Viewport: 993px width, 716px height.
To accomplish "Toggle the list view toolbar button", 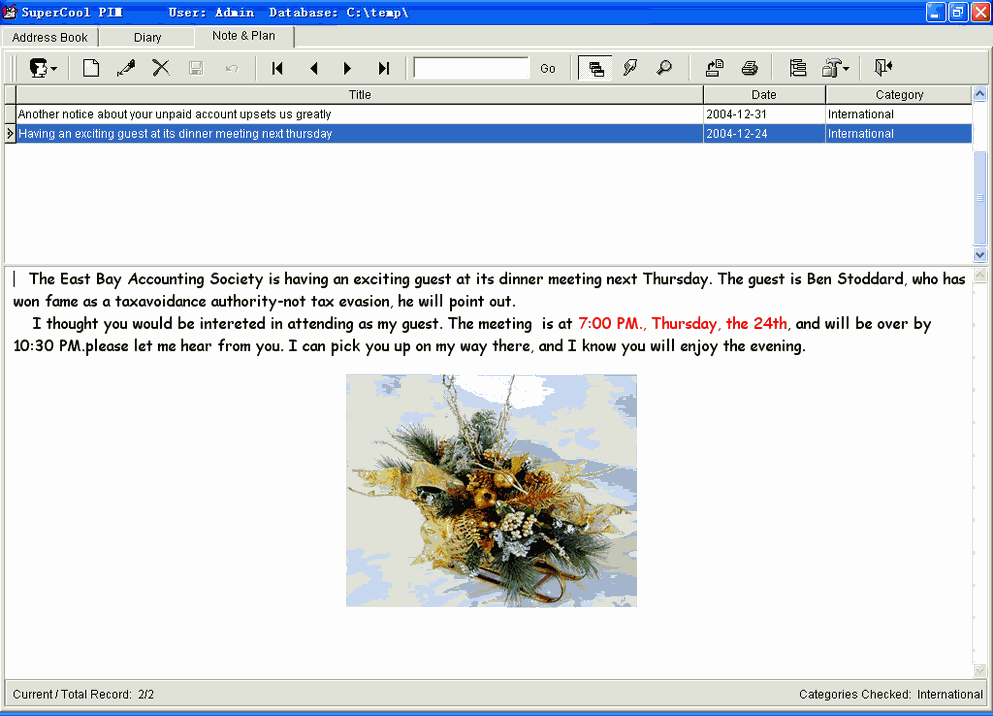I will point(596,68).
